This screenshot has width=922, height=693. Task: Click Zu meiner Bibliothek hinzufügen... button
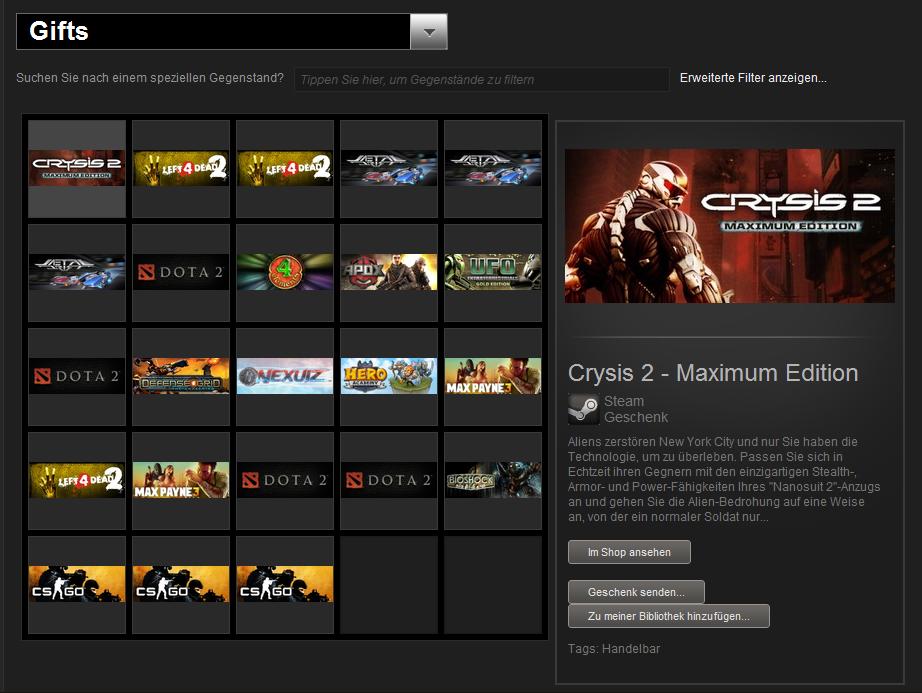click(669, 616)
